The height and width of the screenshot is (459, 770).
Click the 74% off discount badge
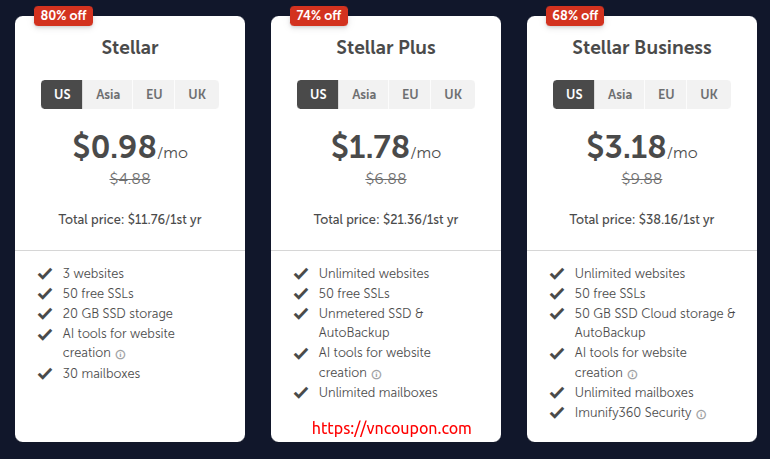click(x=318, y=15)
